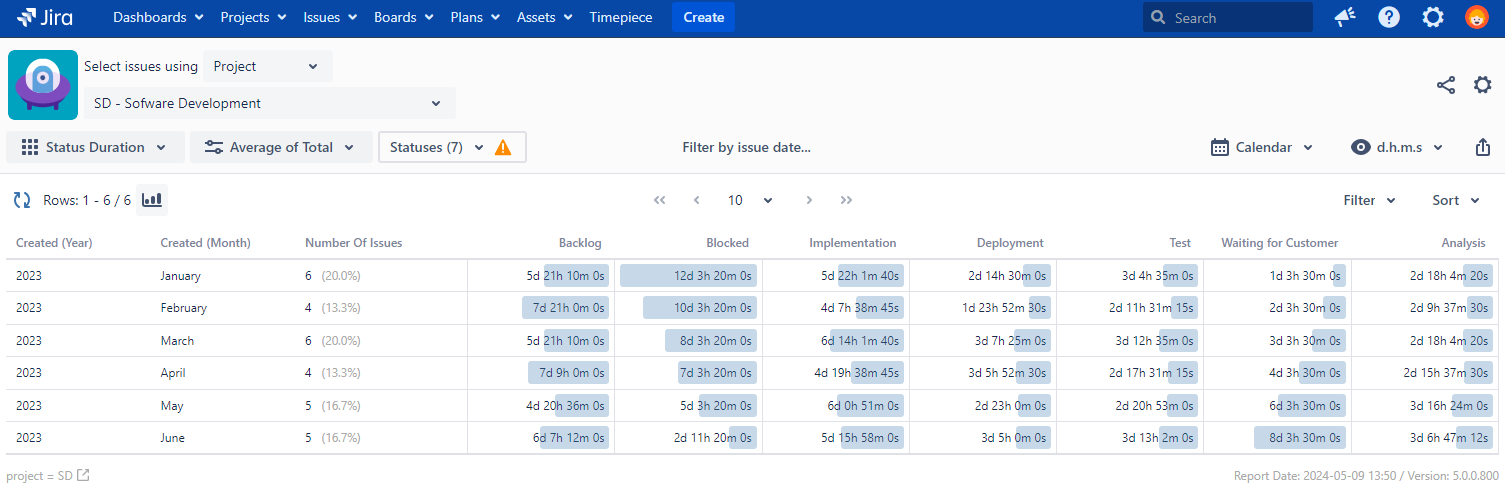Open Jira notifications megaphone icon
1505x490 pixels.
coord(1345,17)
